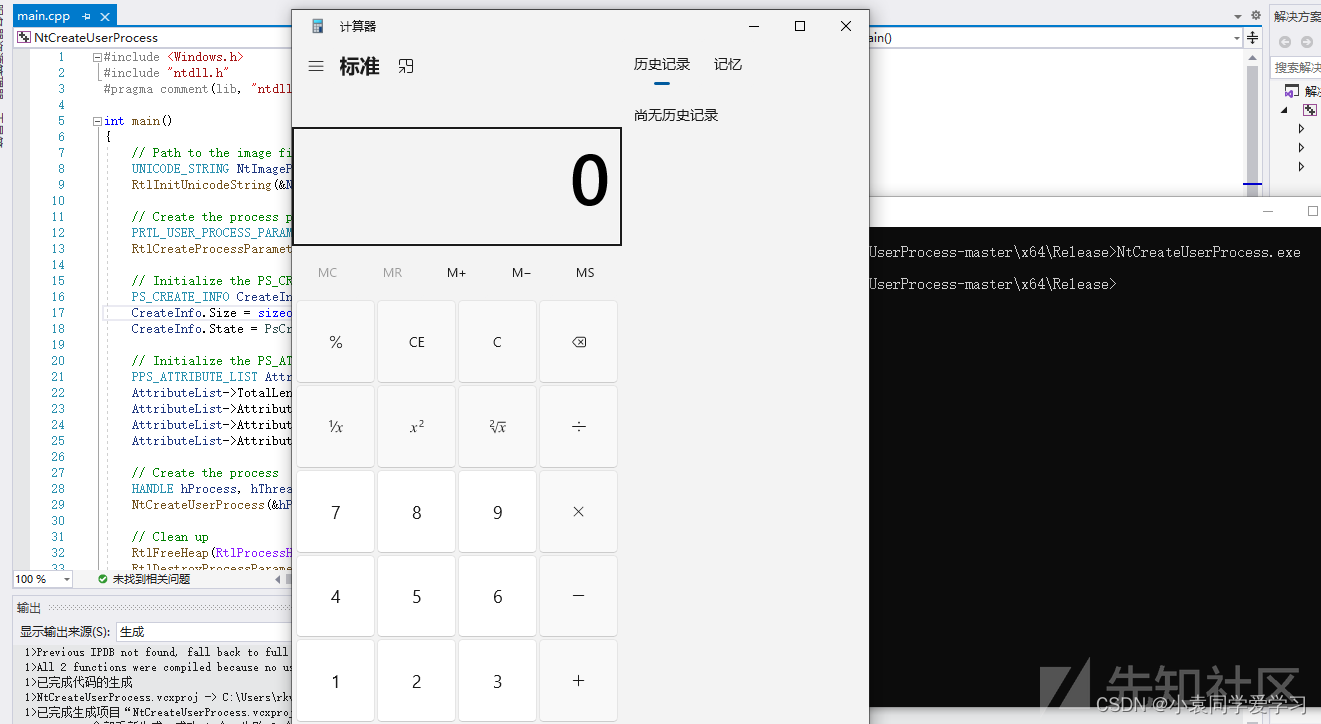1321x724 pixels.
Task: Click the 未找到相关问题 status text
Action: (x=151, y=579)
